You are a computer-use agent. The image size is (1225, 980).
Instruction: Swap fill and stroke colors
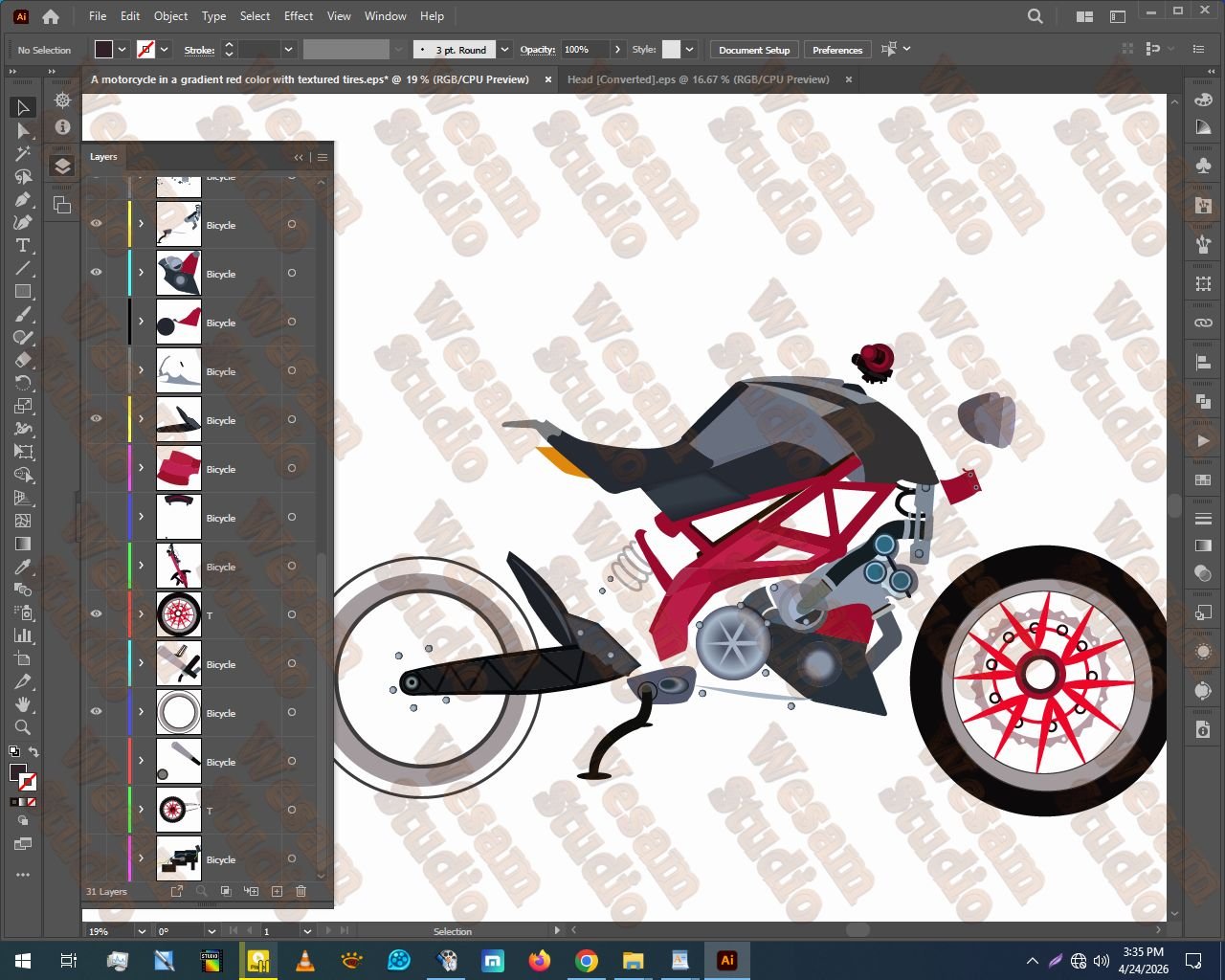(33, 752)
